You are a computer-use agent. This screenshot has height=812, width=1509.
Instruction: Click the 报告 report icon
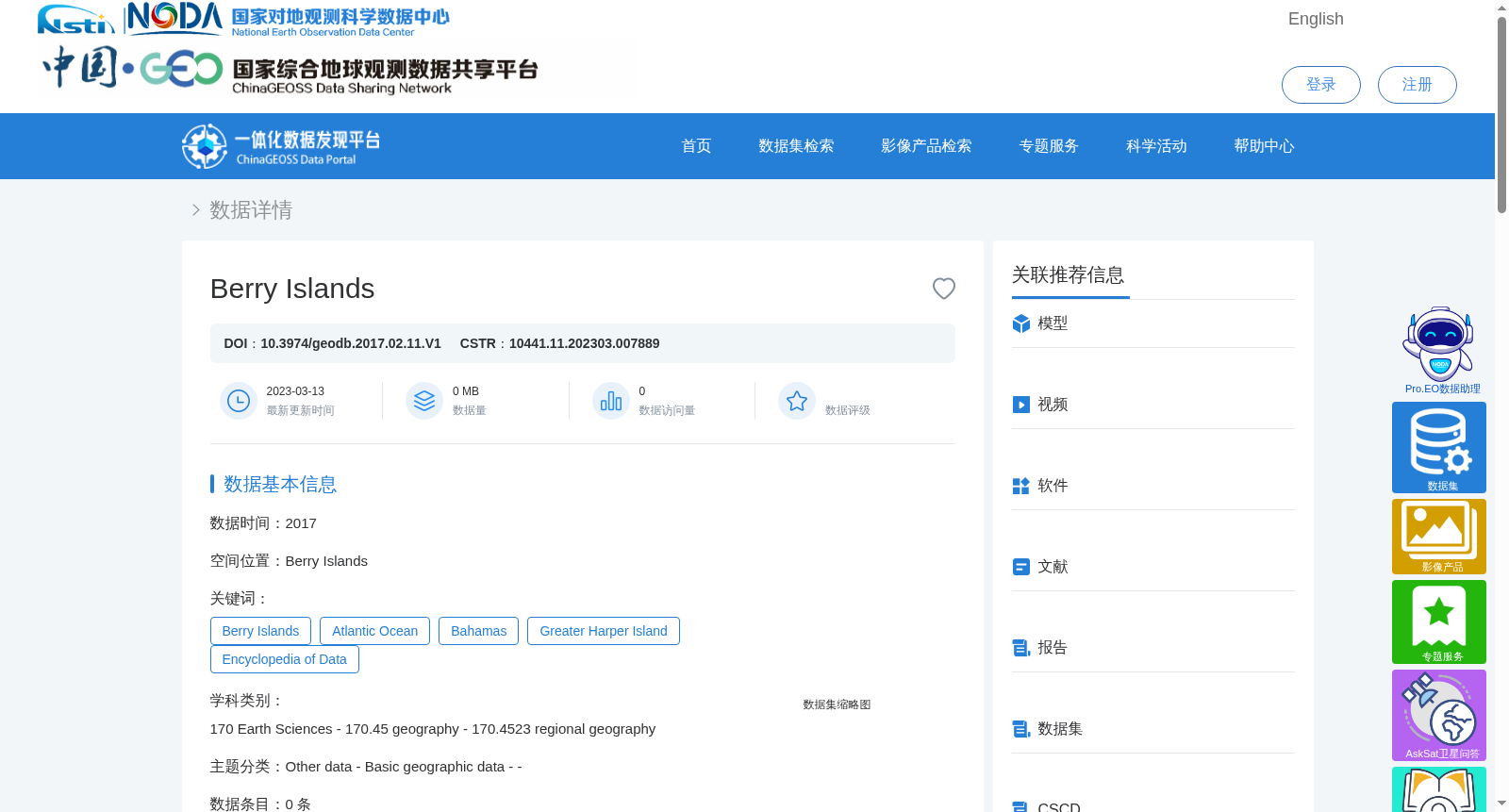[x=1020, y=648]
